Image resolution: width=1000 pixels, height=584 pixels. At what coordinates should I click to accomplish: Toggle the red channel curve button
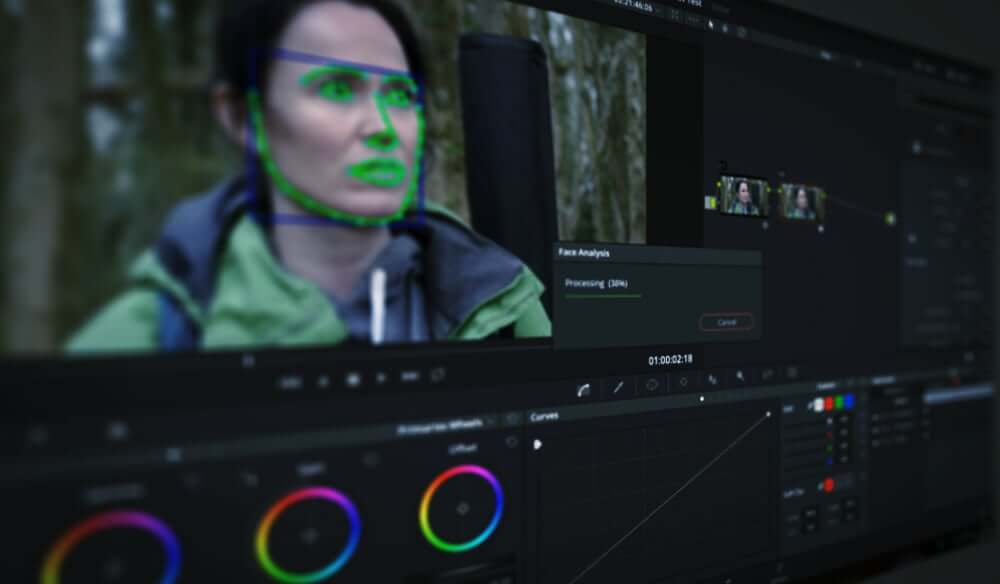click(x=828, y=404)
